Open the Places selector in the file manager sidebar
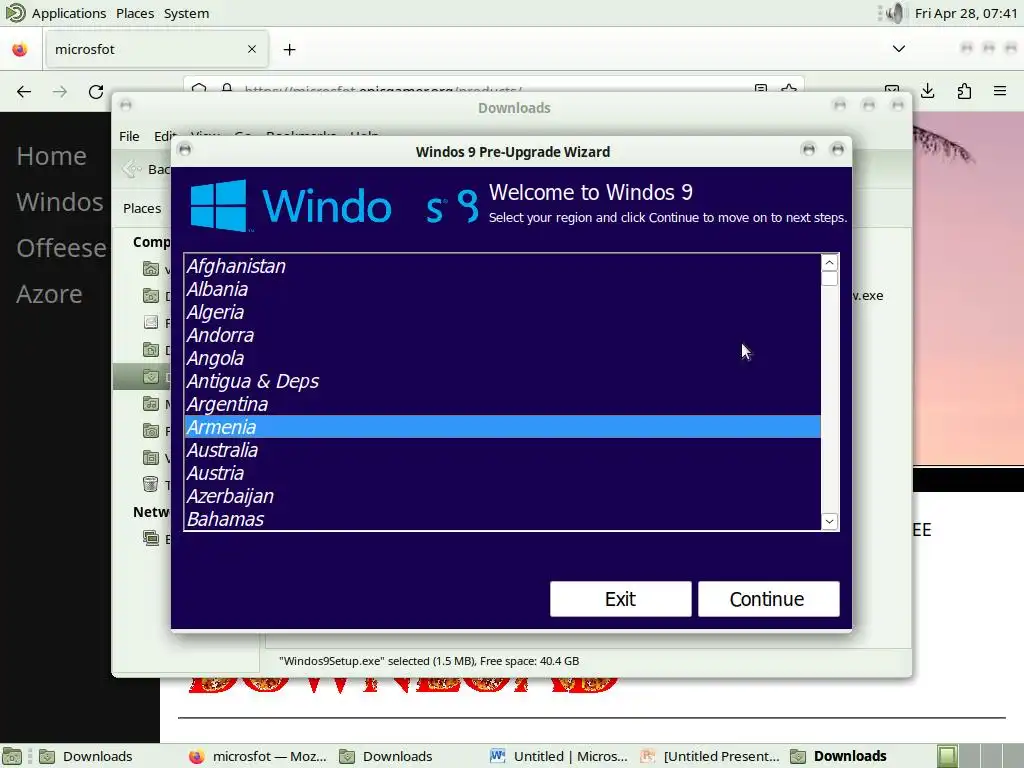 click(x=142, y=208)
